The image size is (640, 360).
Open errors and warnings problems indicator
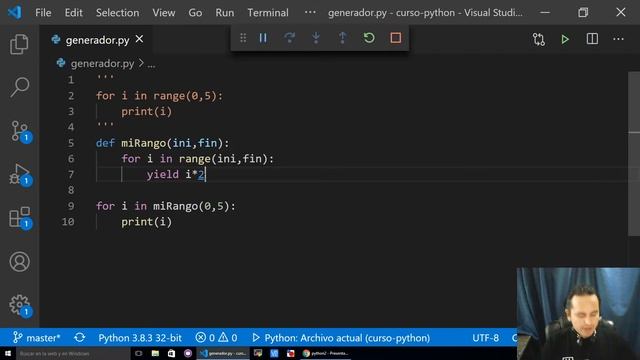[x=216, y=338]
